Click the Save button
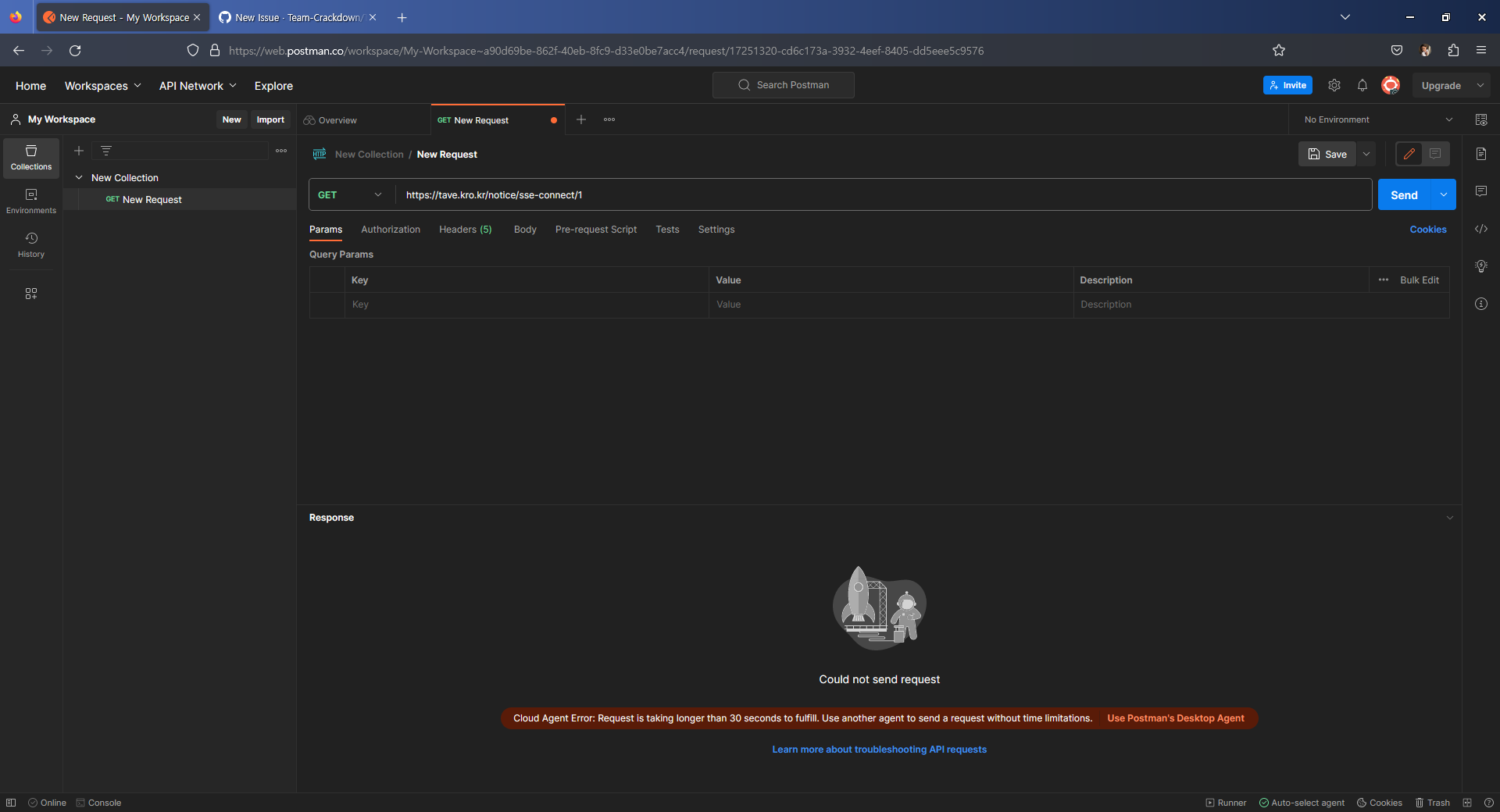The height and width of the screenshot is (812, 1500). coord(1327,154)
